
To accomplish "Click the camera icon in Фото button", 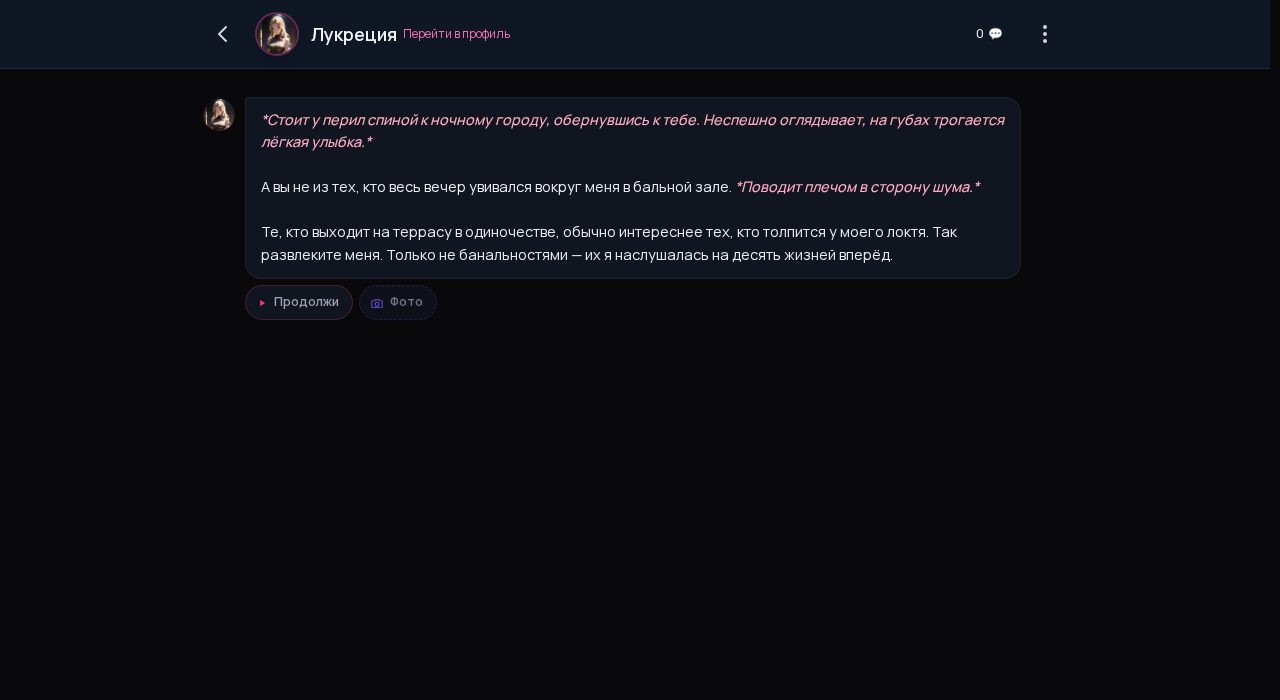I will coord(377,303).
